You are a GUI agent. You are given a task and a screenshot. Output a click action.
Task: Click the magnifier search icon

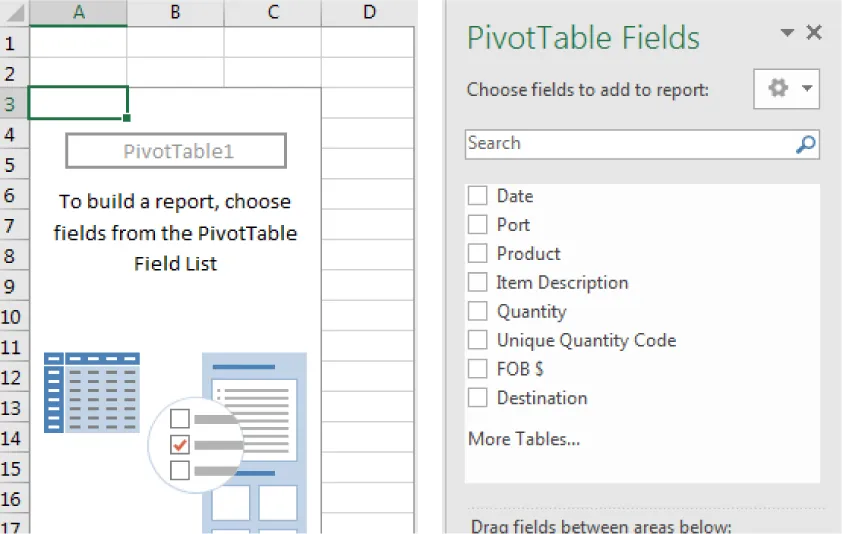click(805, 144)
